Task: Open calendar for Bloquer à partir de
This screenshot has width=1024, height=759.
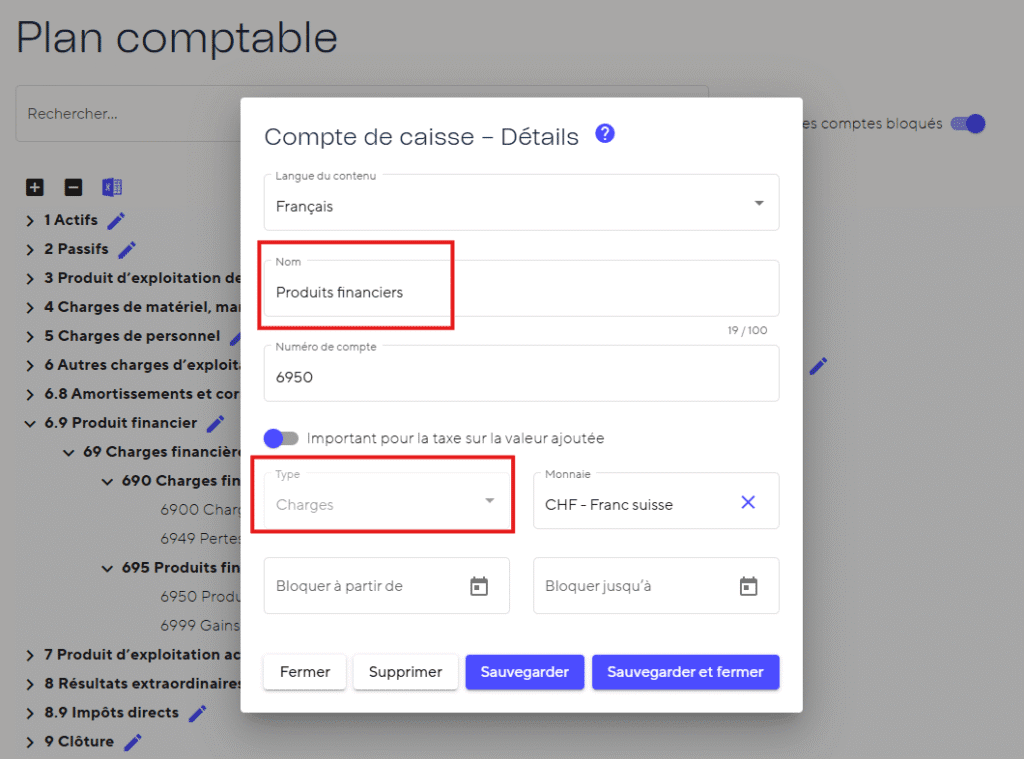Action: (479, 586)
